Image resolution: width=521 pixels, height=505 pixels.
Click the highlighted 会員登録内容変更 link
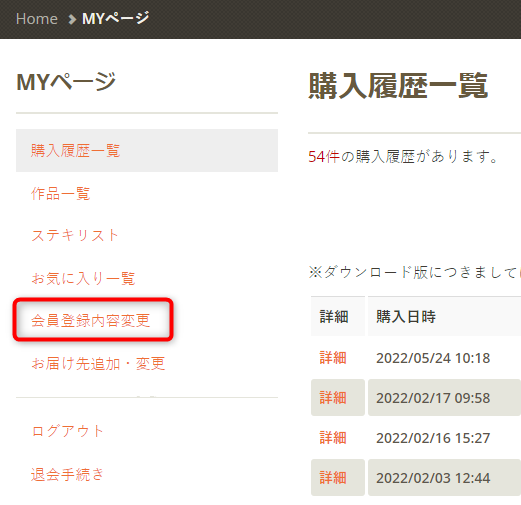click(x=90, y=320)
